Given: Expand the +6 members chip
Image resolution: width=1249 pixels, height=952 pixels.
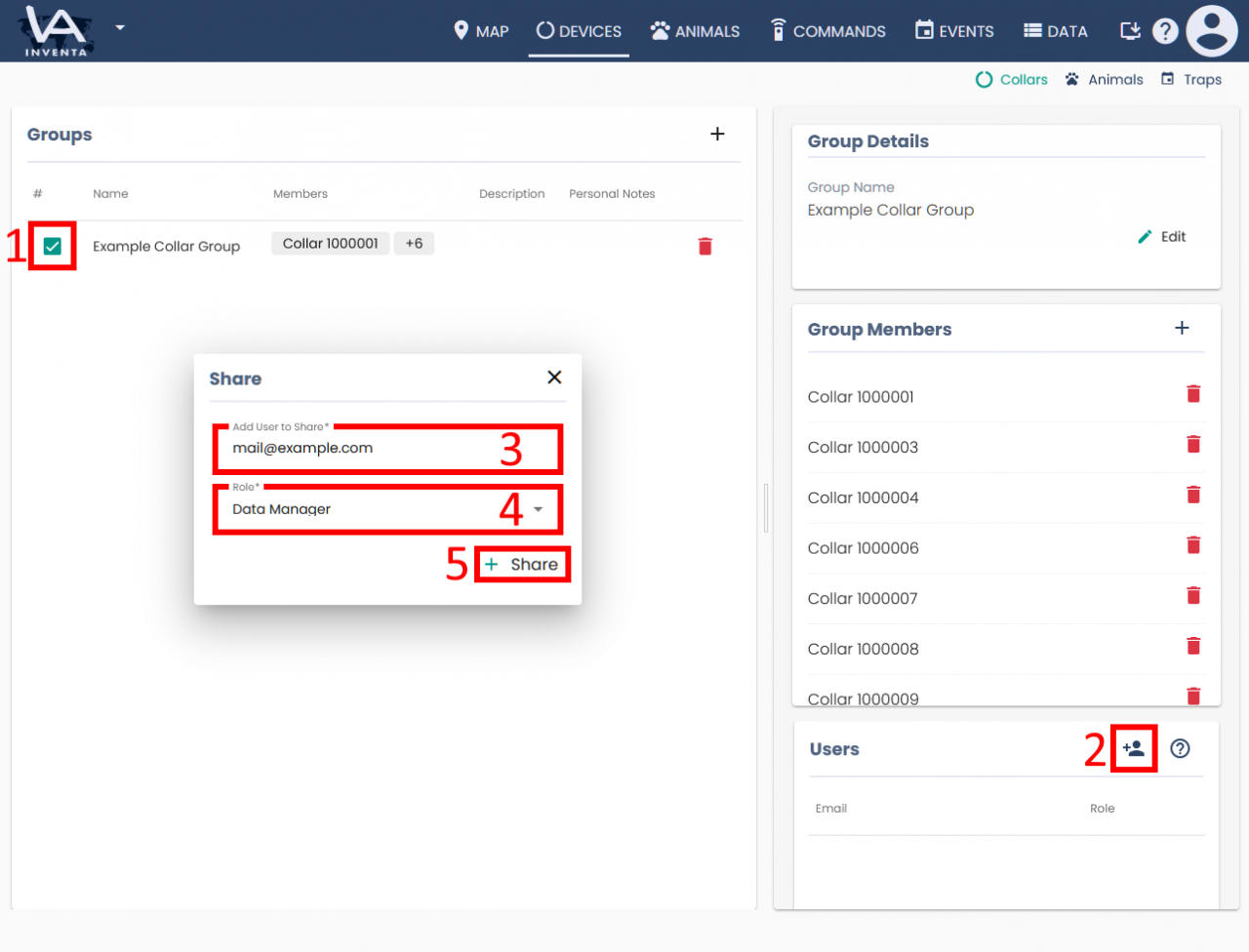Looking at the screenshot, I should 414,244.
